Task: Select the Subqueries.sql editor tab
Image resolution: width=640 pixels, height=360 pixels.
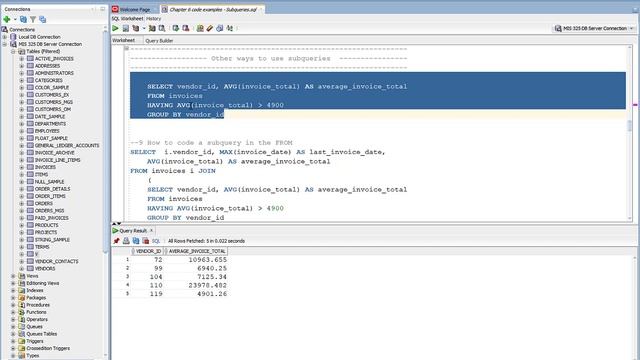Action: [x=213, y=9]
